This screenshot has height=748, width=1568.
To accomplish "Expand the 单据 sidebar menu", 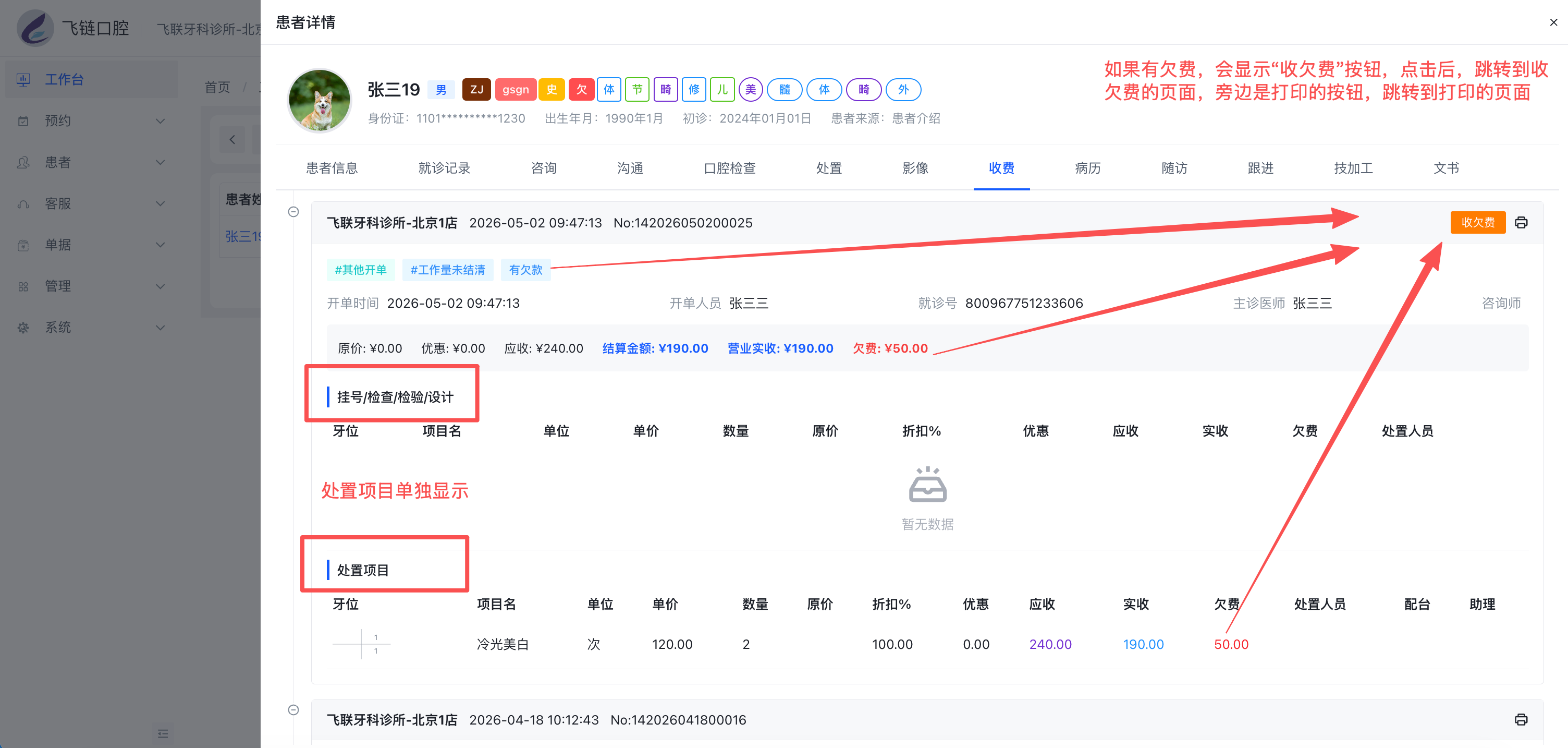I will [x=91, y=245].
